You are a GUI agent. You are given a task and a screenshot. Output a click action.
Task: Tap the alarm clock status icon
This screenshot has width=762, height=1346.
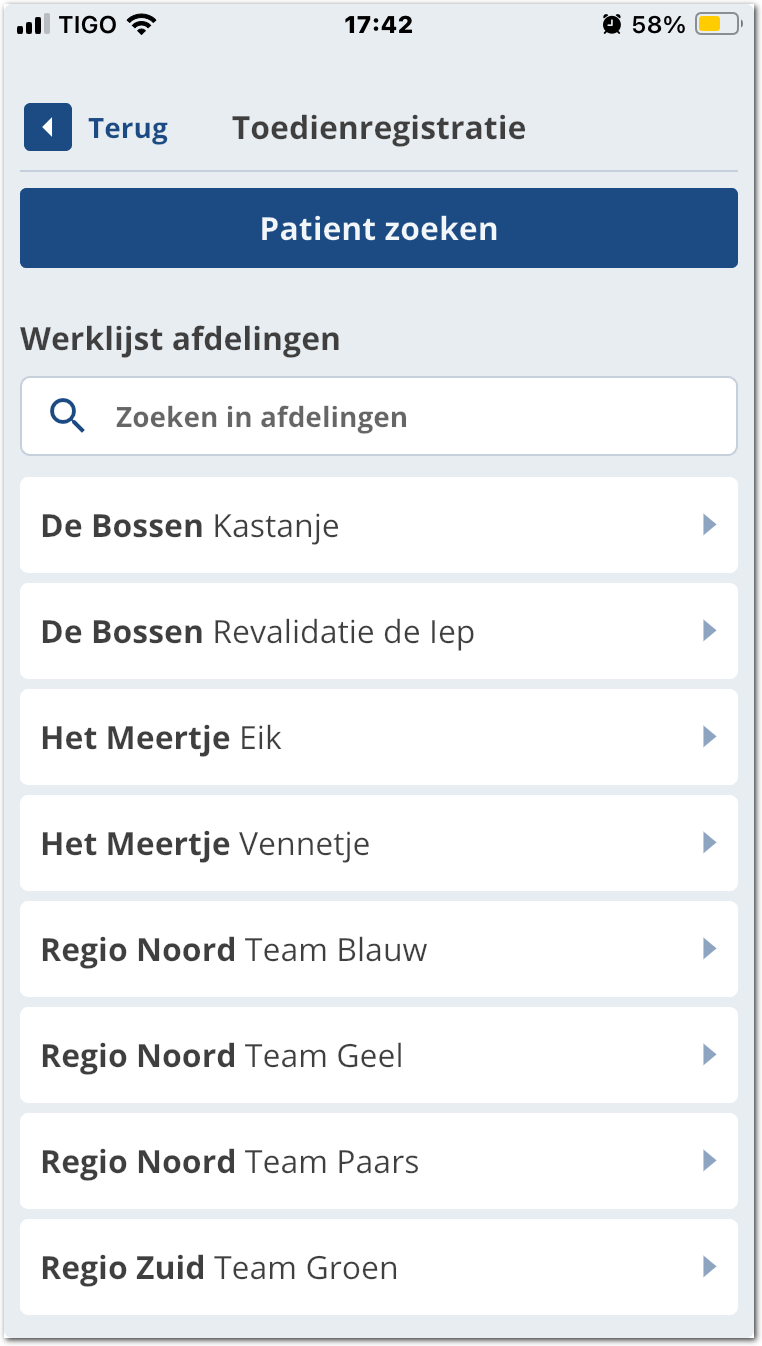pos(612,25)
